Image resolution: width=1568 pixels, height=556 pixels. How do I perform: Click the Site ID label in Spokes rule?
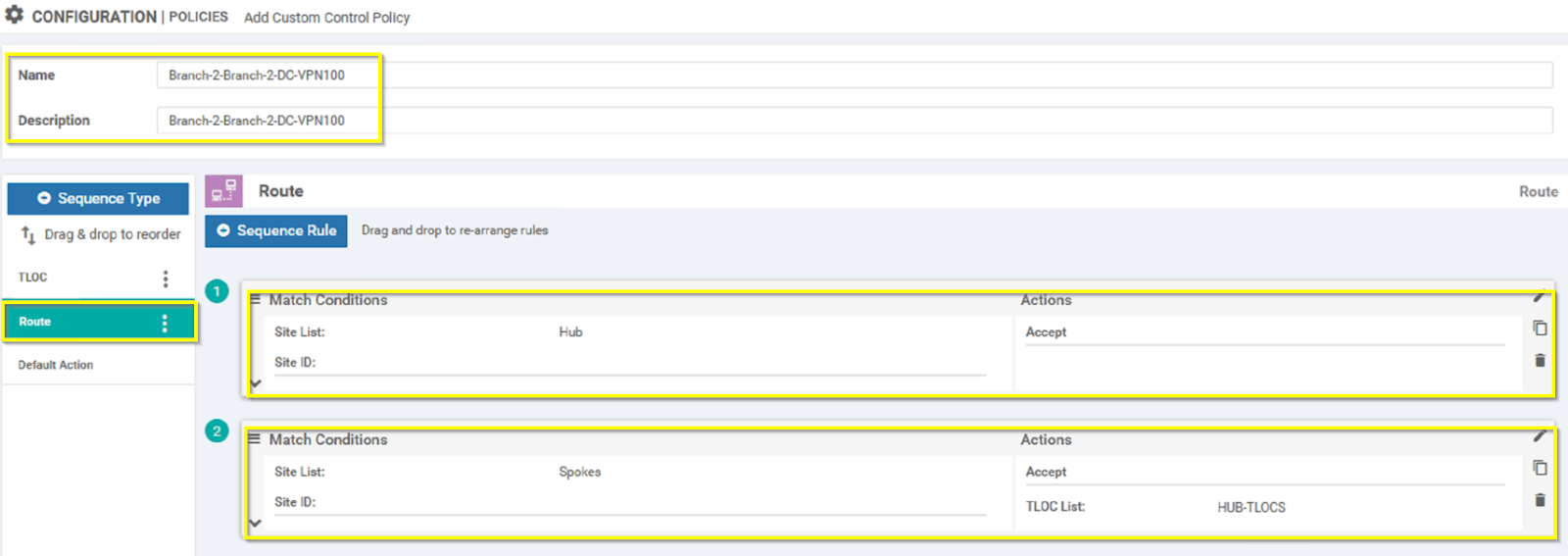295,502
